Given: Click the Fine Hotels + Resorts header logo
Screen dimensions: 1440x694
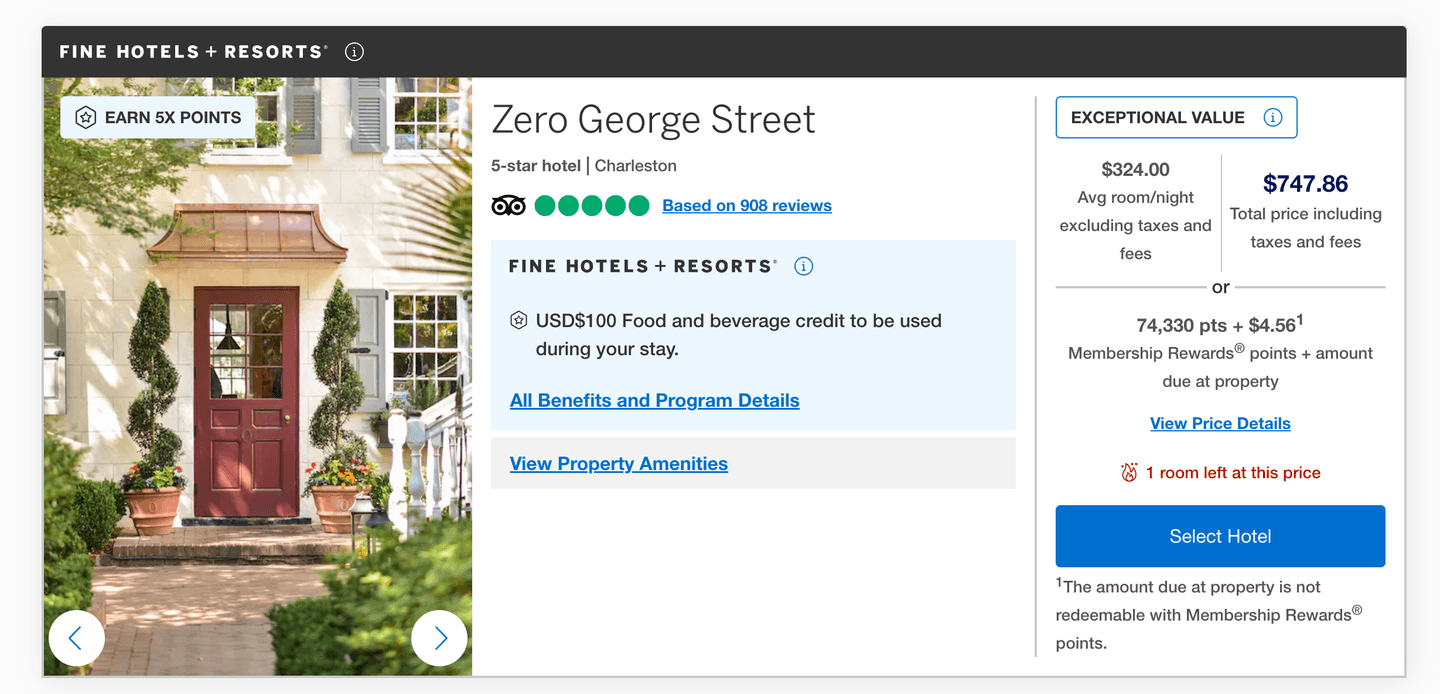Looking at the screenshot, I should point(193,52).
